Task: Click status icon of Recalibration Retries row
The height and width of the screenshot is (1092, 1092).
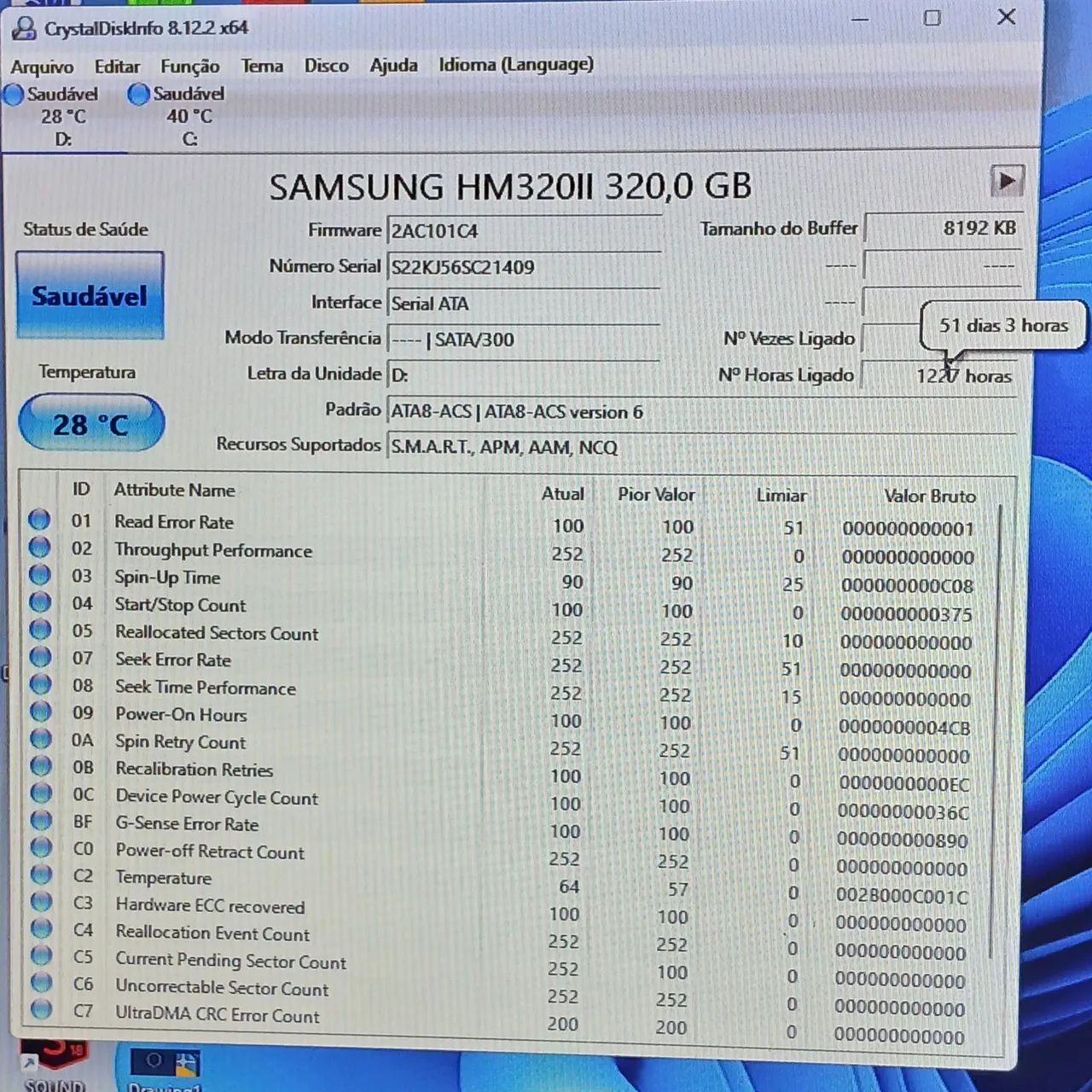Action: click(x=41, y=765)
